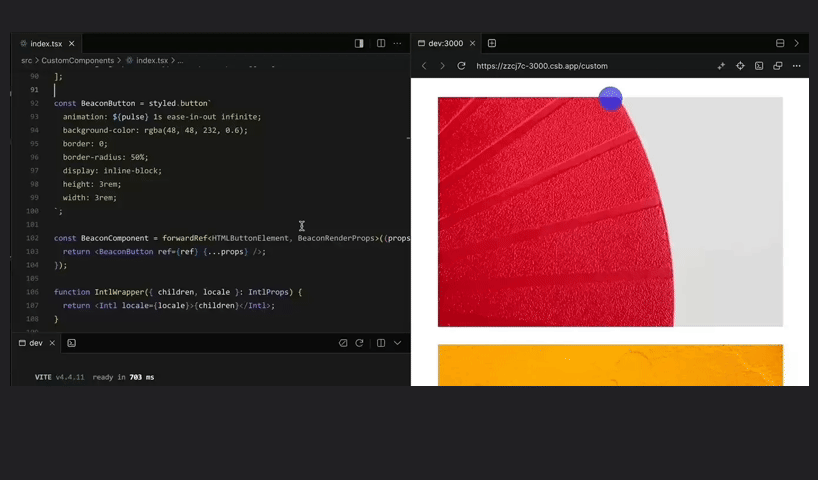The height and width of the screenshot is (480, 818).
Task: Click the browser forward arrow
Action: [x=442, y=66]
